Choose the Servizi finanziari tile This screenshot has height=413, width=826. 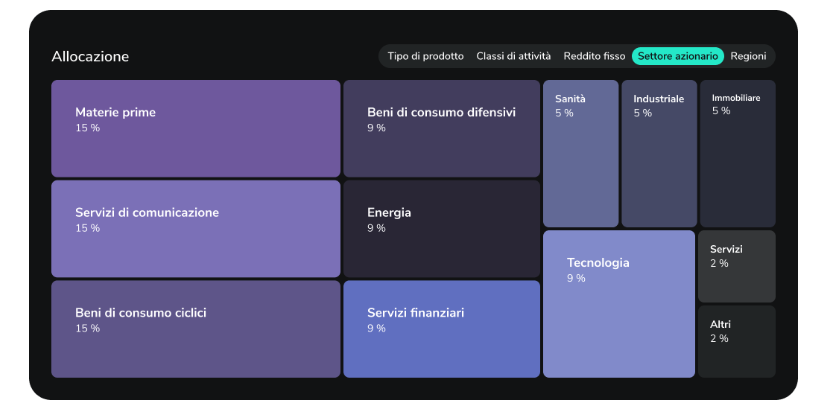pyautogui.click(x=441, y=329)
